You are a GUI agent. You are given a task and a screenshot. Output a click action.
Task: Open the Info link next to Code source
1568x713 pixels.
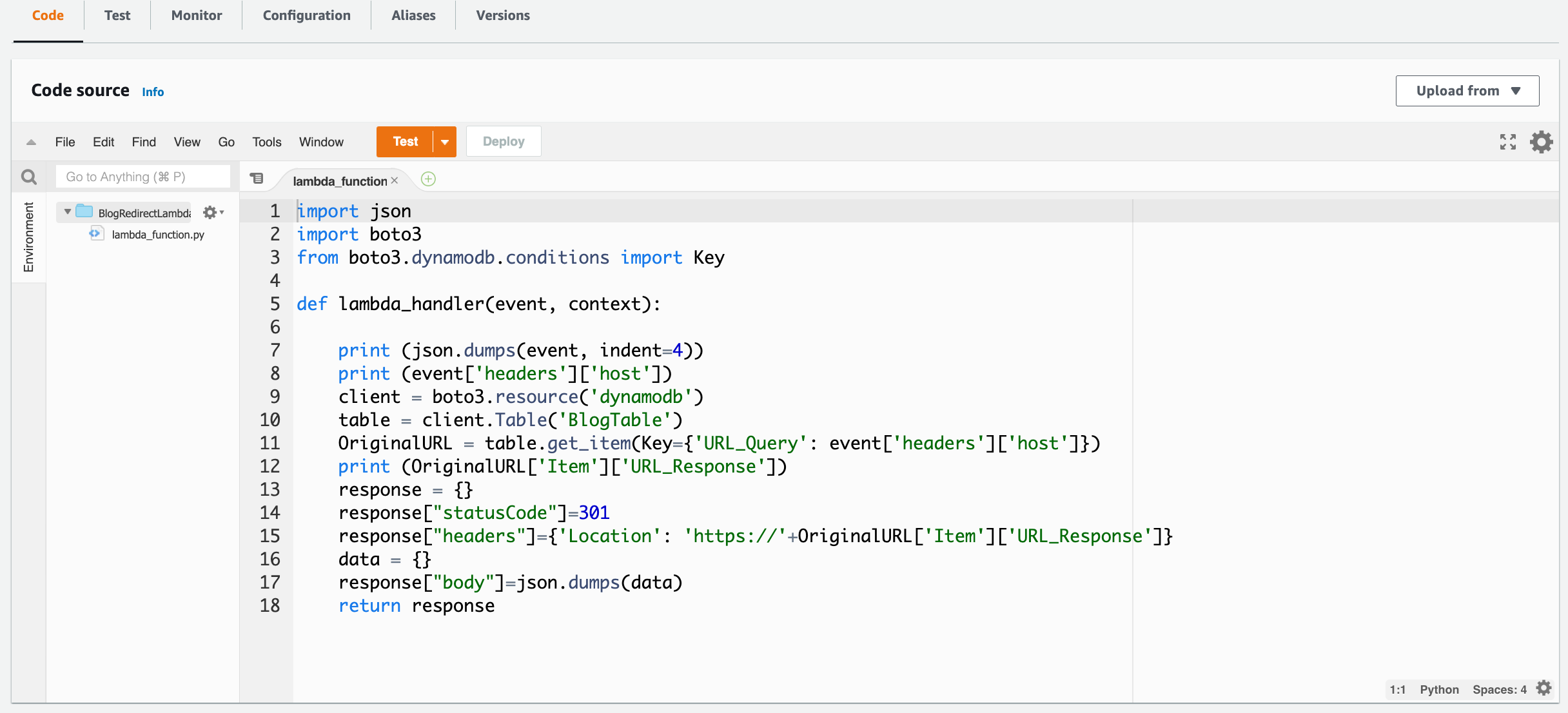(x=153, y=92)
